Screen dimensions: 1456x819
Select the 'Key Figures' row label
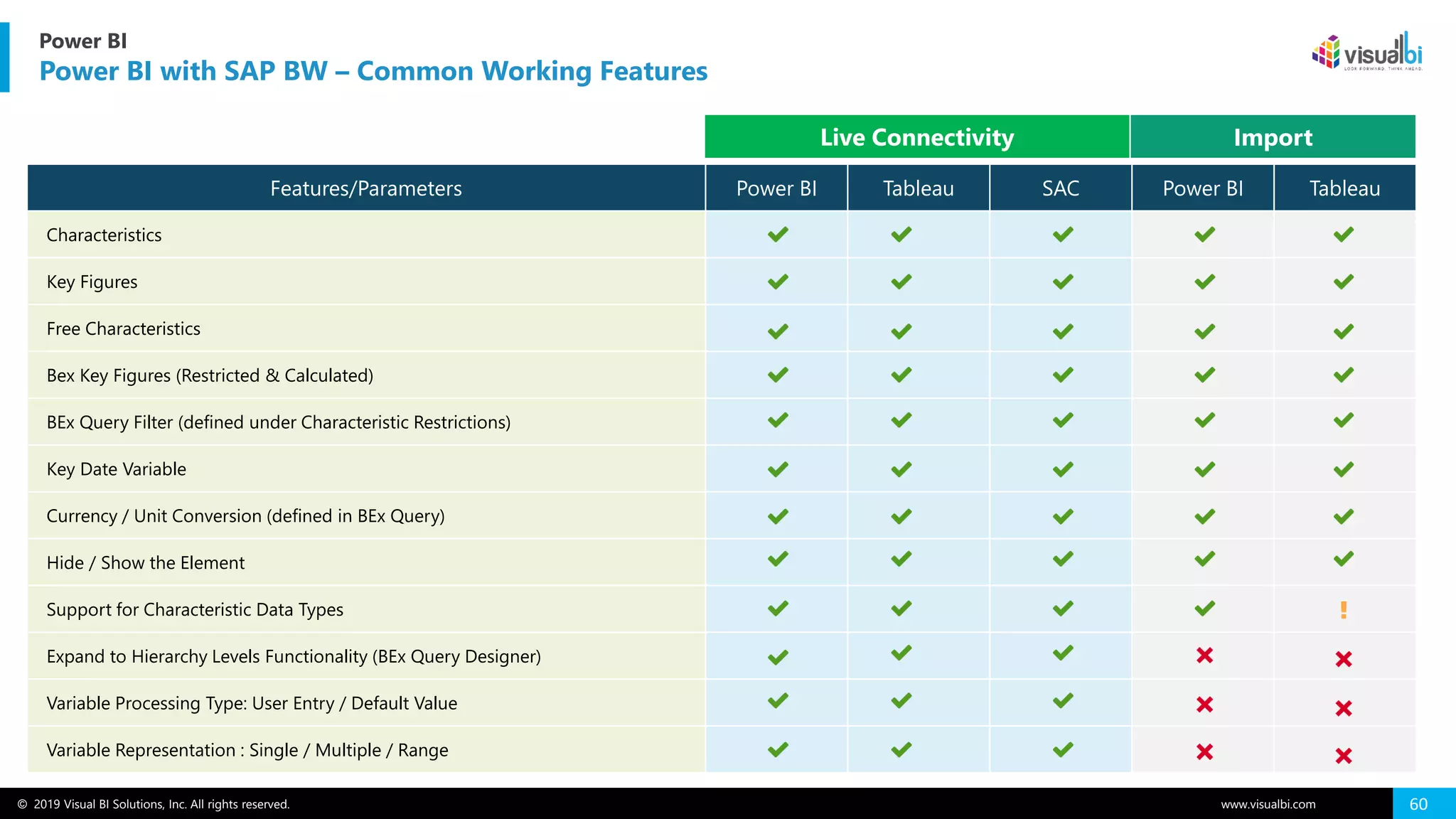(x=92, y=282)
